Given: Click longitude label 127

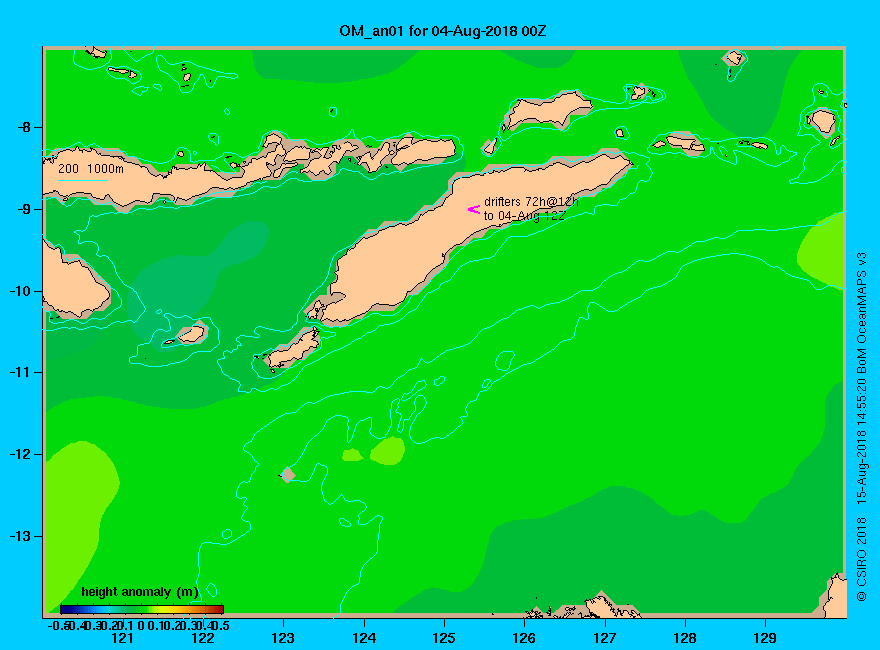Looking at the screenshot, I should click(x=604, y=638).
